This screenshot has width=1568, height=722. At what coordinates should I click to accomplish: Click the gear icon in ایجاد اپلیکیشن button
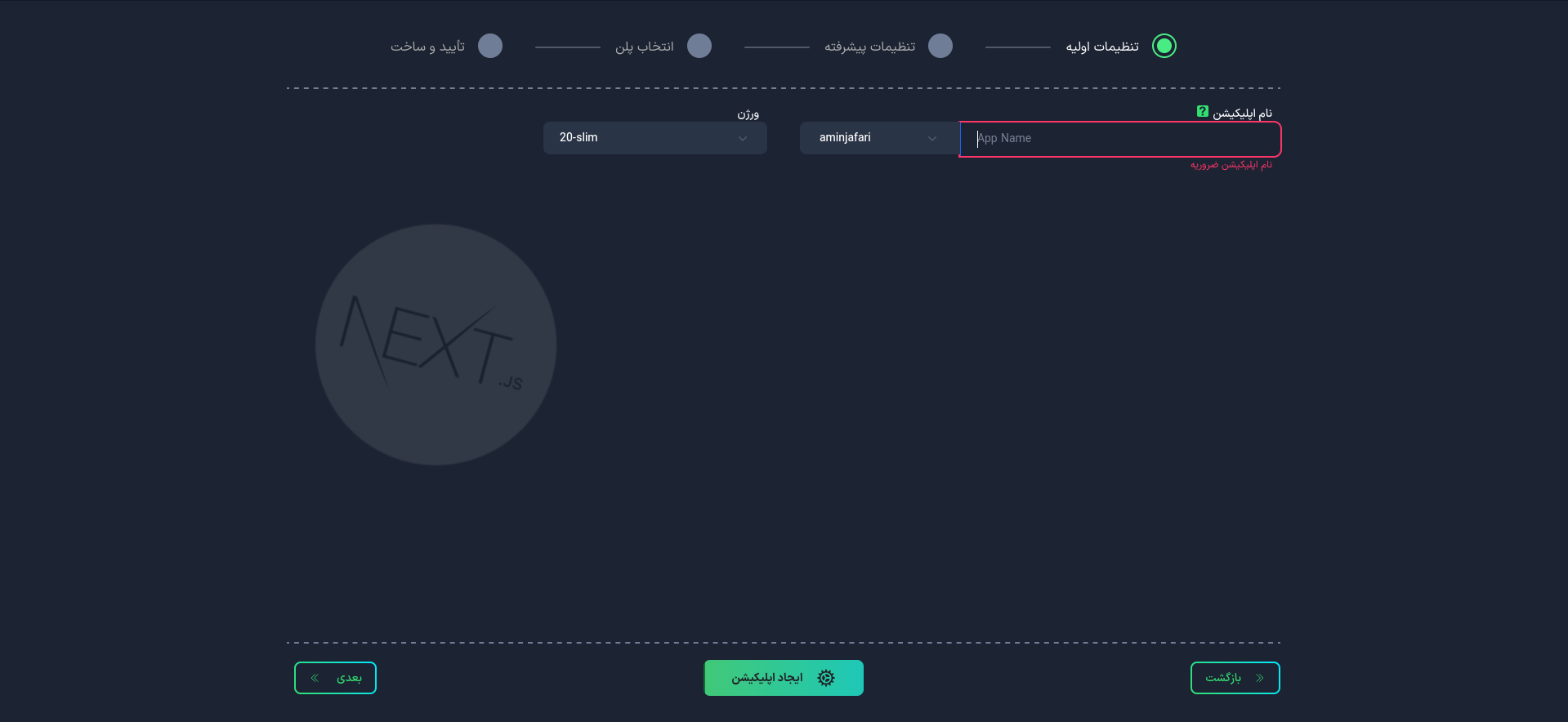[826, 678]
